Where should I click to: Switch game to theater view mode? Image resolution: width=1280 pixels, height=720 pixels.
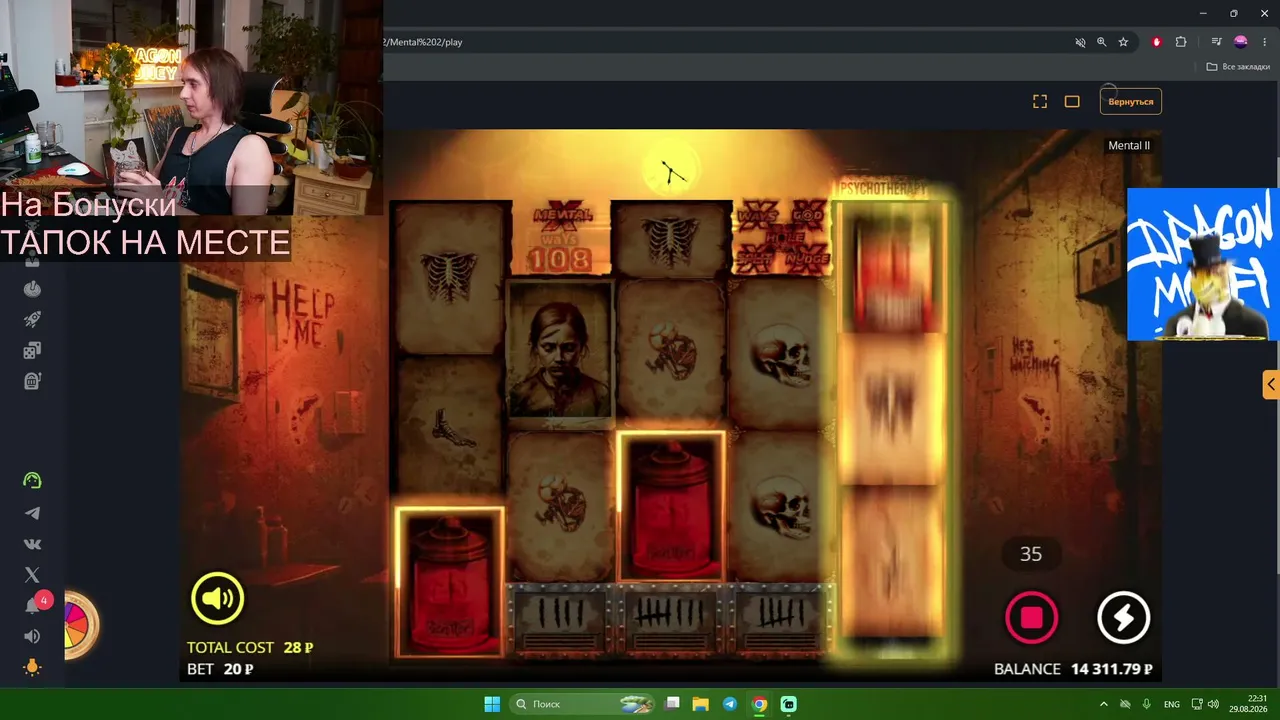(1072, 101)
